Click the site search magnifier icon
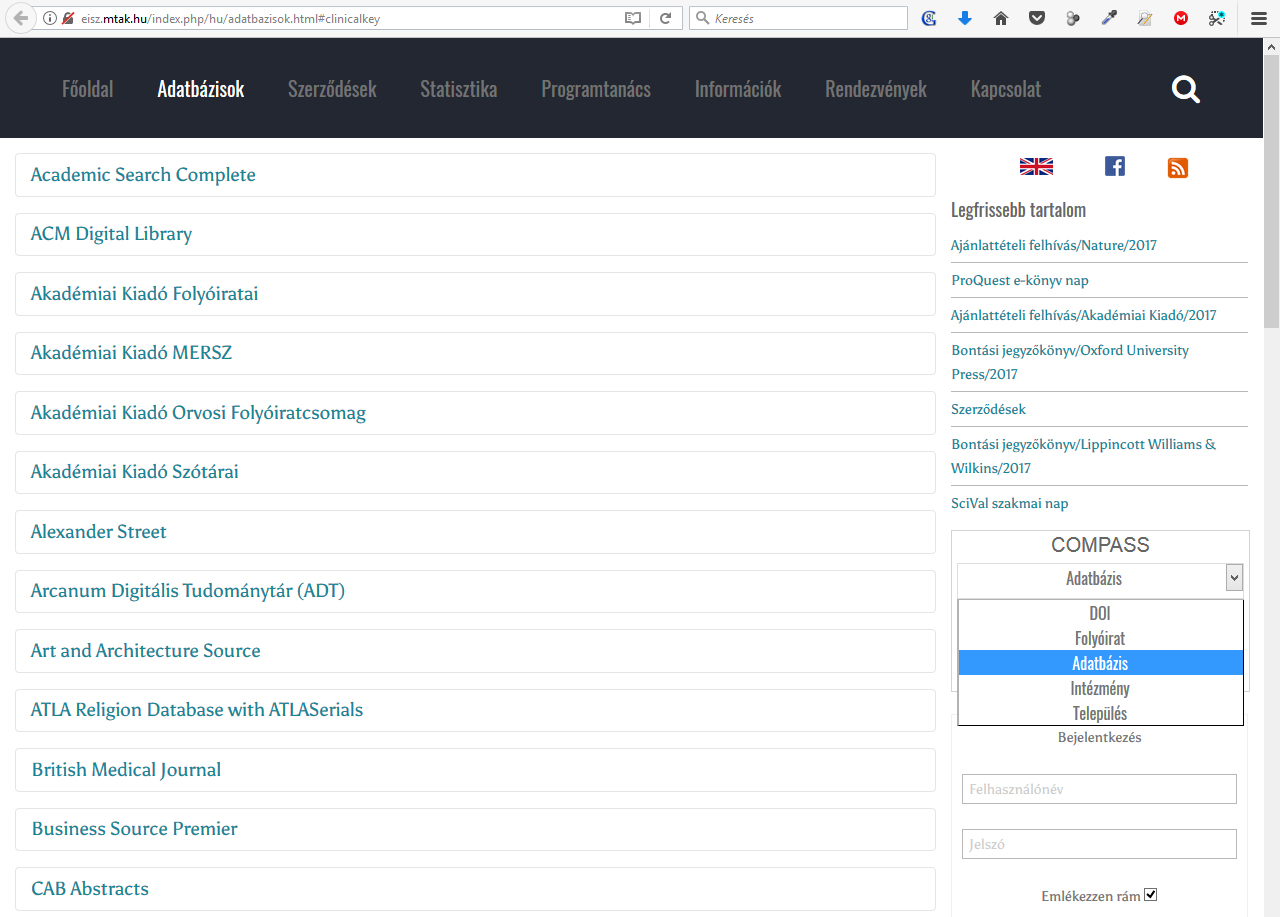Viewport: 1280px width, 917px height. (1186, 90)
